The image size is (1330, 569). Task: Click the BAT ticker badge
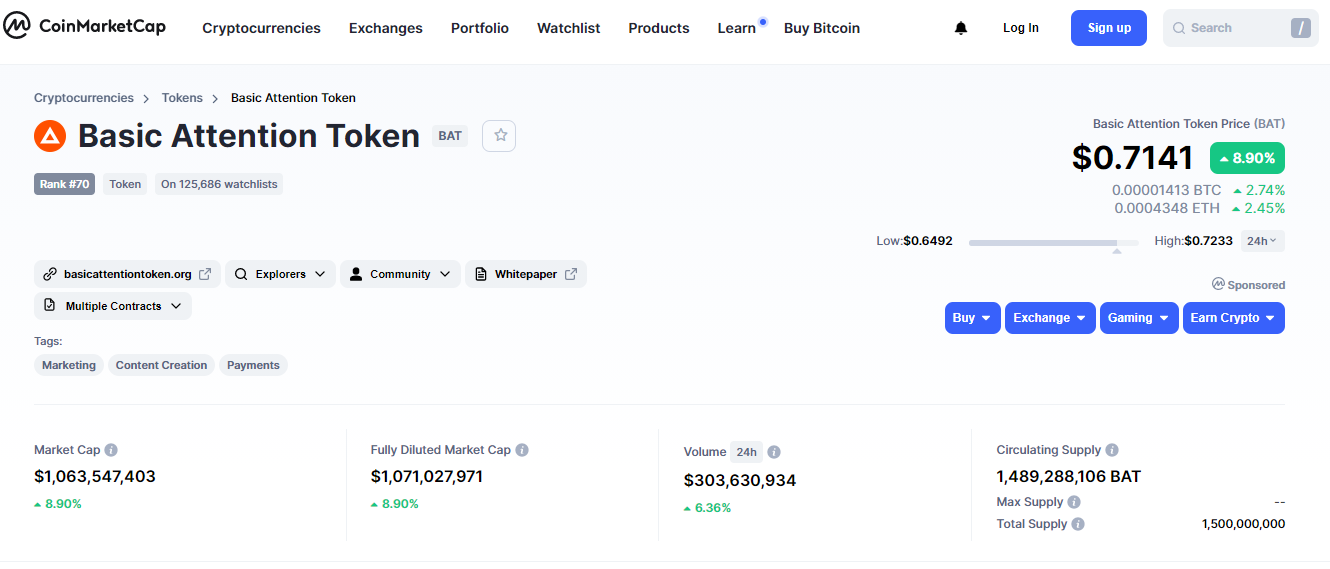[450, 136]
